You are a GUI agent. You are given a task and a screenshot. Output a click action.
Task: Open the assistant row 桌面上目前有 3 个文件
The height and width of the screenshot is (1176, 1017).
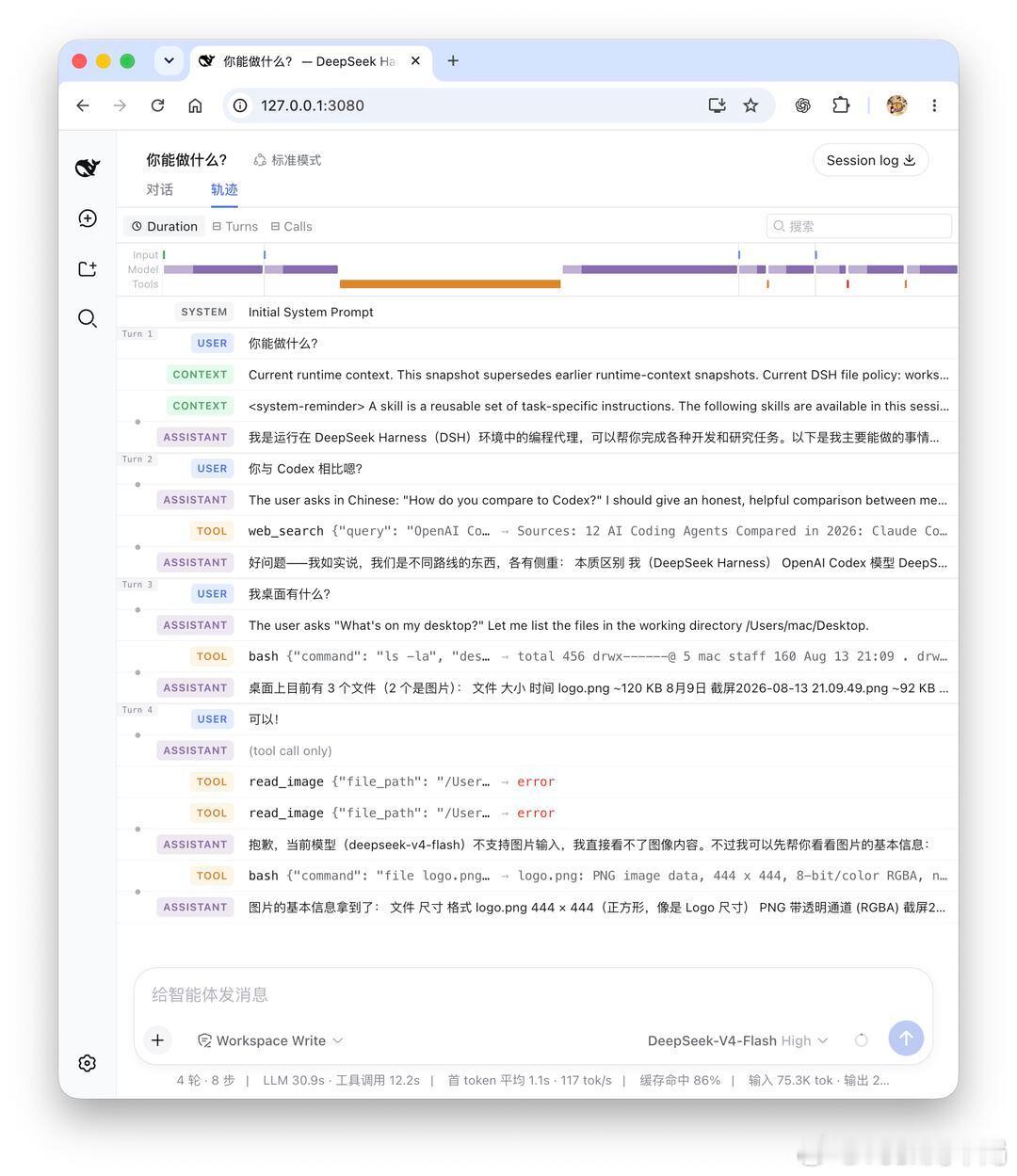coord(538,687)
